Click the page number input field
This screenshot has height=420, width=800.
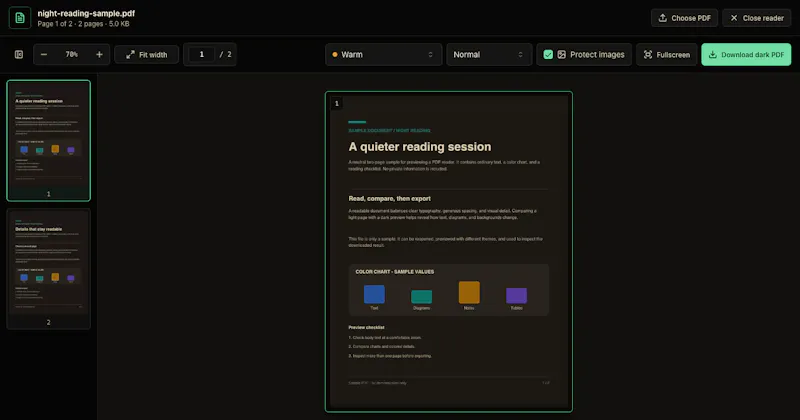coord(202,55)
